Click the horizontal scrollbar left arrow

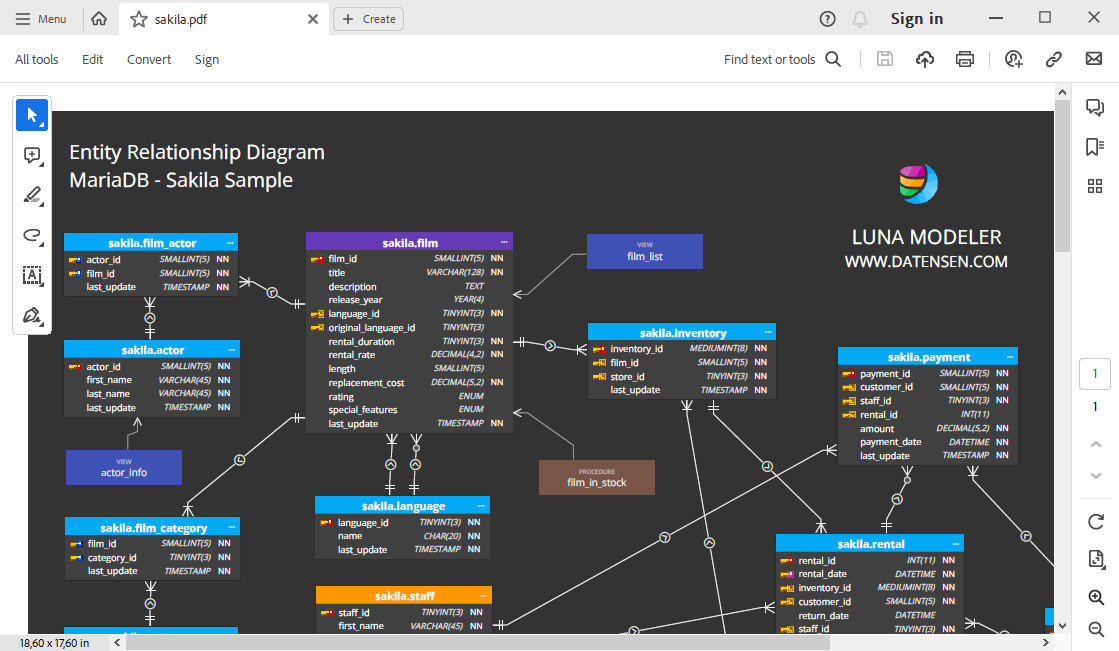[117, 642]
